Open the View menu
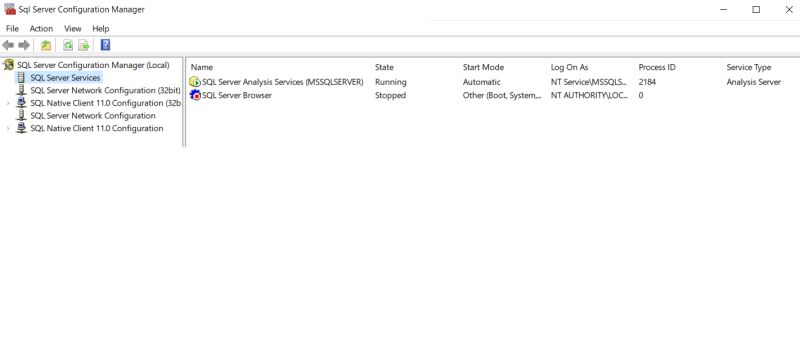 (x=72, y=29)
